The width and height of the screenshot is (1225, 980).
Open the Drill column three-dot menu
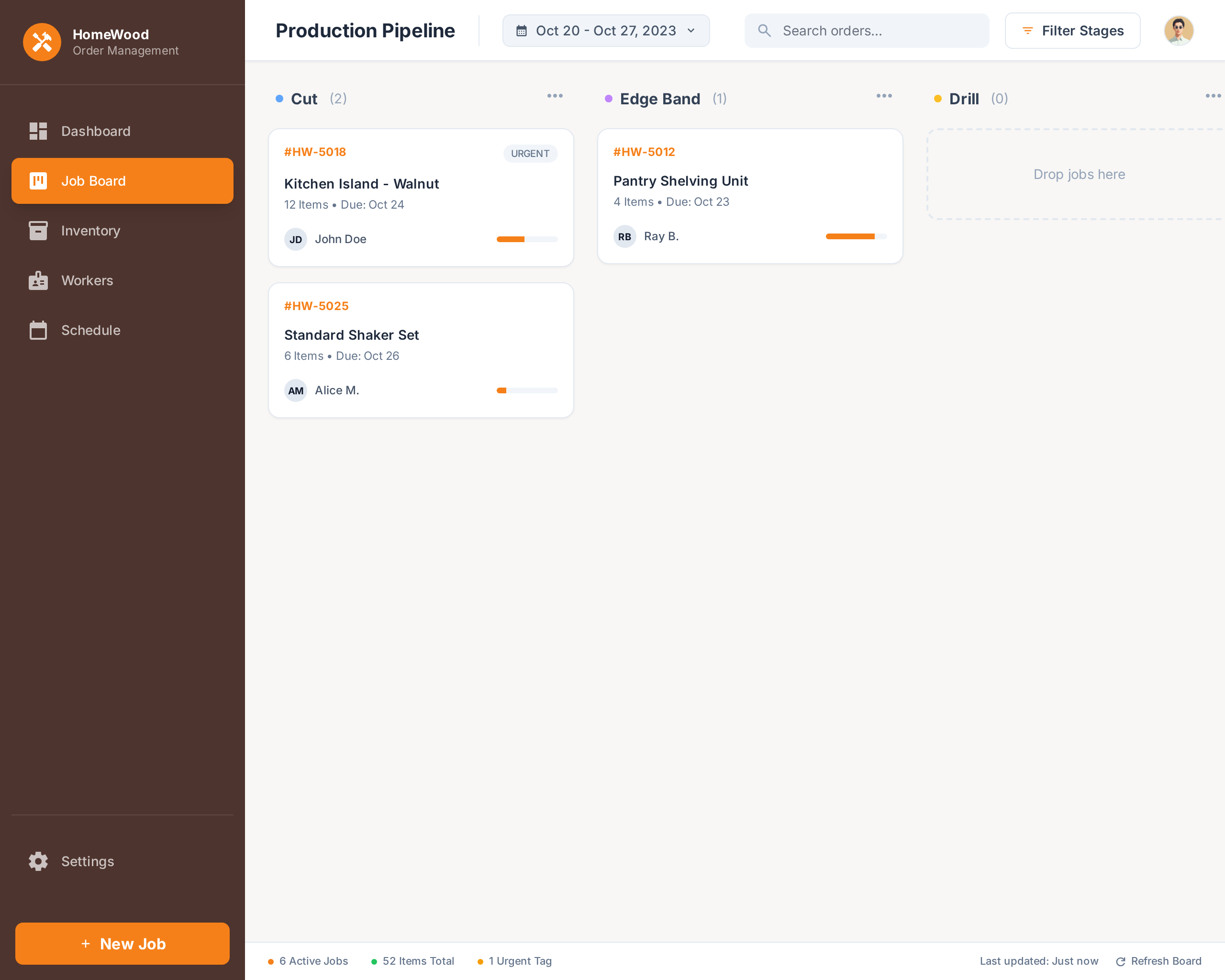[x=1213, y=96]
